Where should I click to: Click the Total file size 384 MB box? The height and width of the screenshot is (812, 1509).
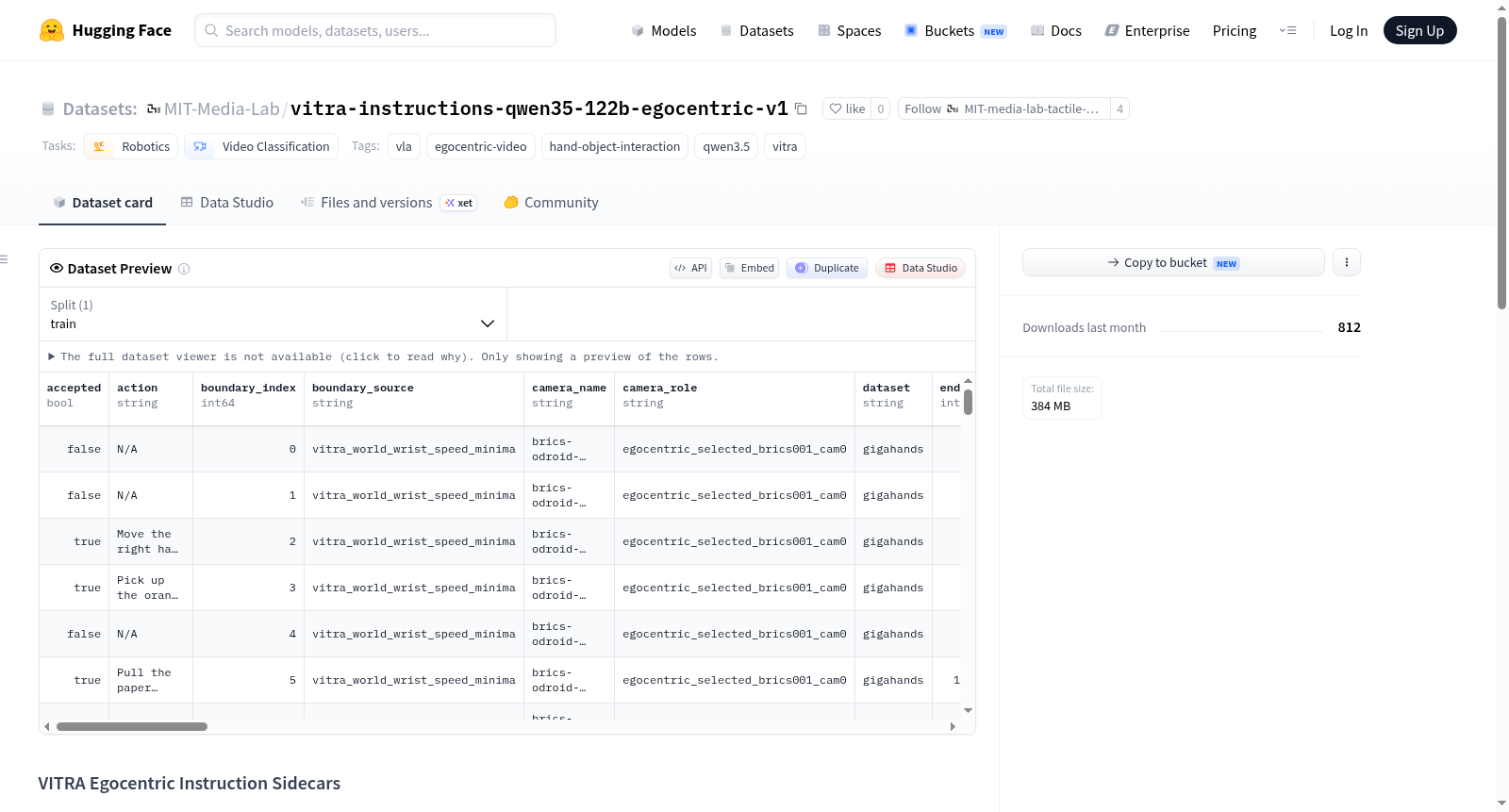(x=1062, y=398)
